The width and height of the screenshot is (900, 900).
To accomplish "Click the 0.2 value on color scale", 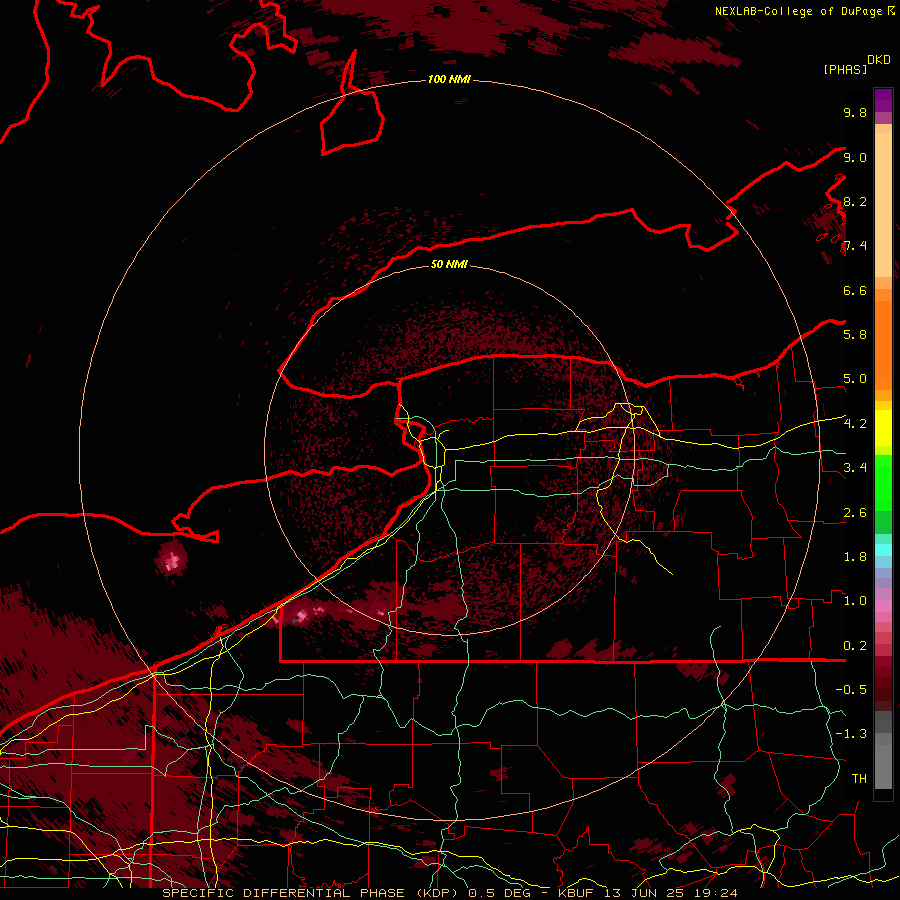I will point(855,646).
